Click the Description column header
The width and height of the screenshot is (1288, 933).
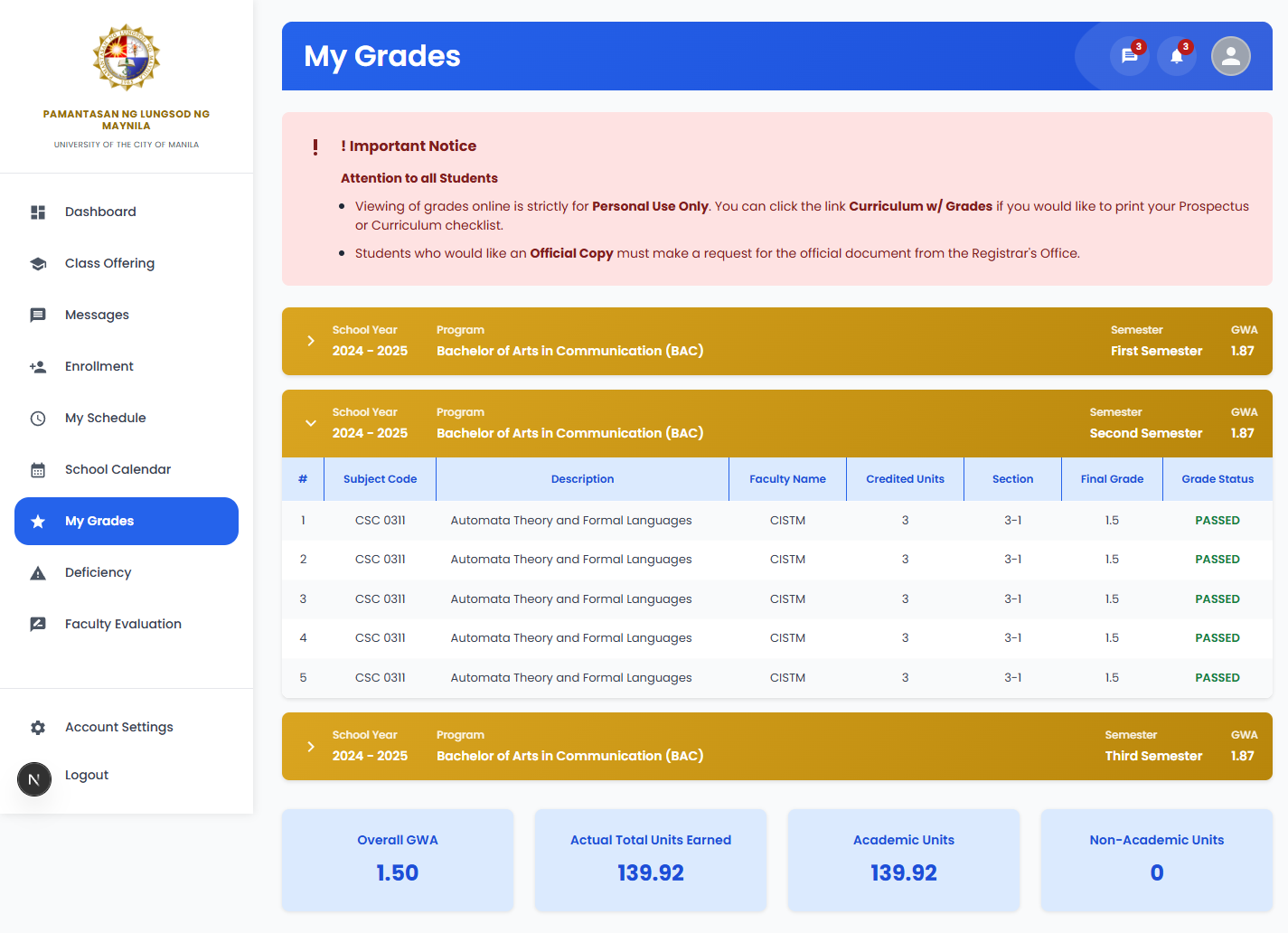(x=582, y=479)
